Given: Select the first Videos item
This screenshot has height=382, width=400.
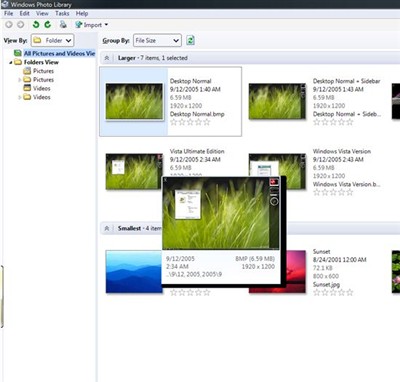Looking at the screenshot, I should [42, 88].
